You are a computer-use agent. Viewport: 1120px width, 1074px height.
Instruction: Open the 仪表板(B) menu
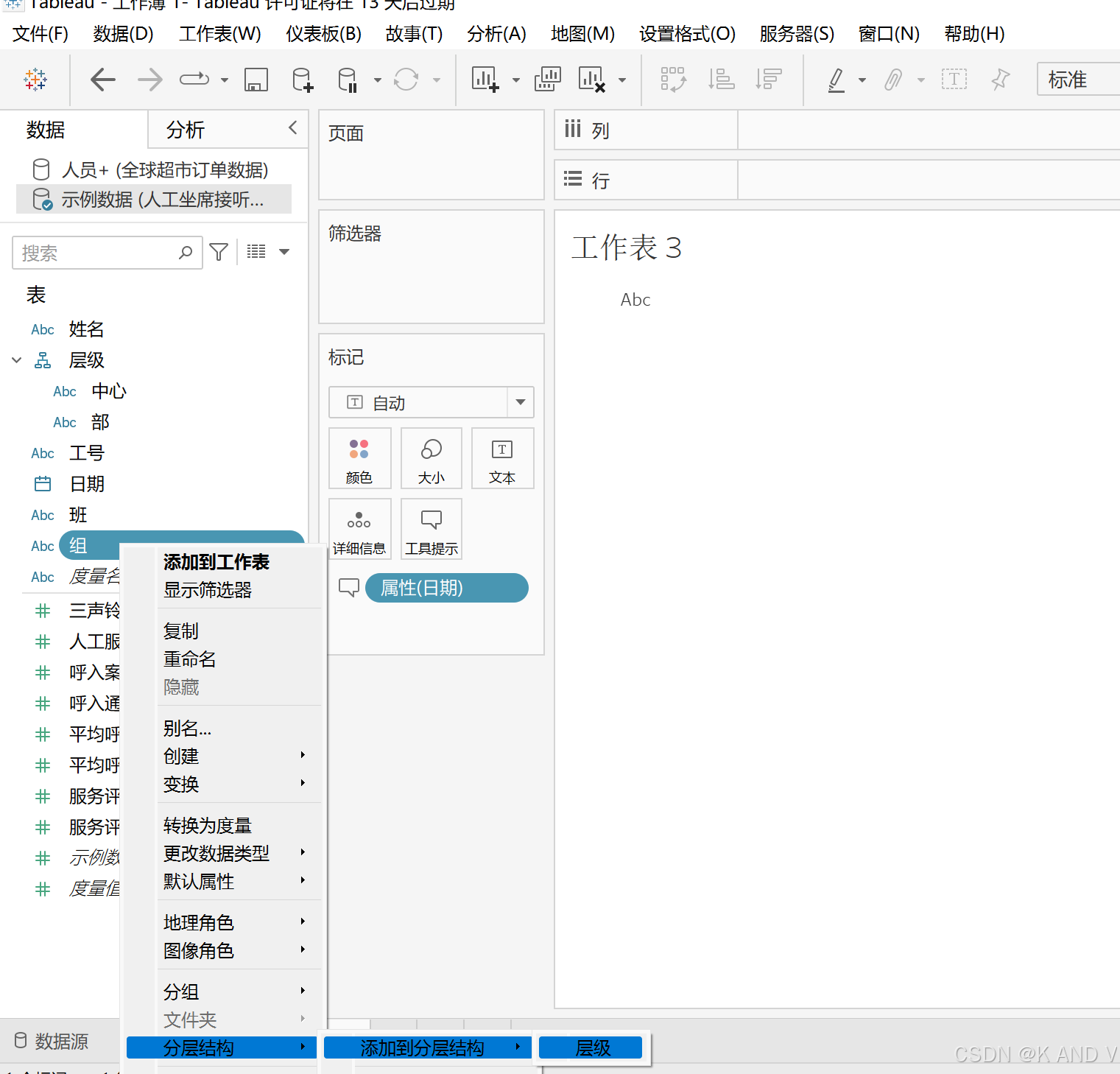coord(323,34)
